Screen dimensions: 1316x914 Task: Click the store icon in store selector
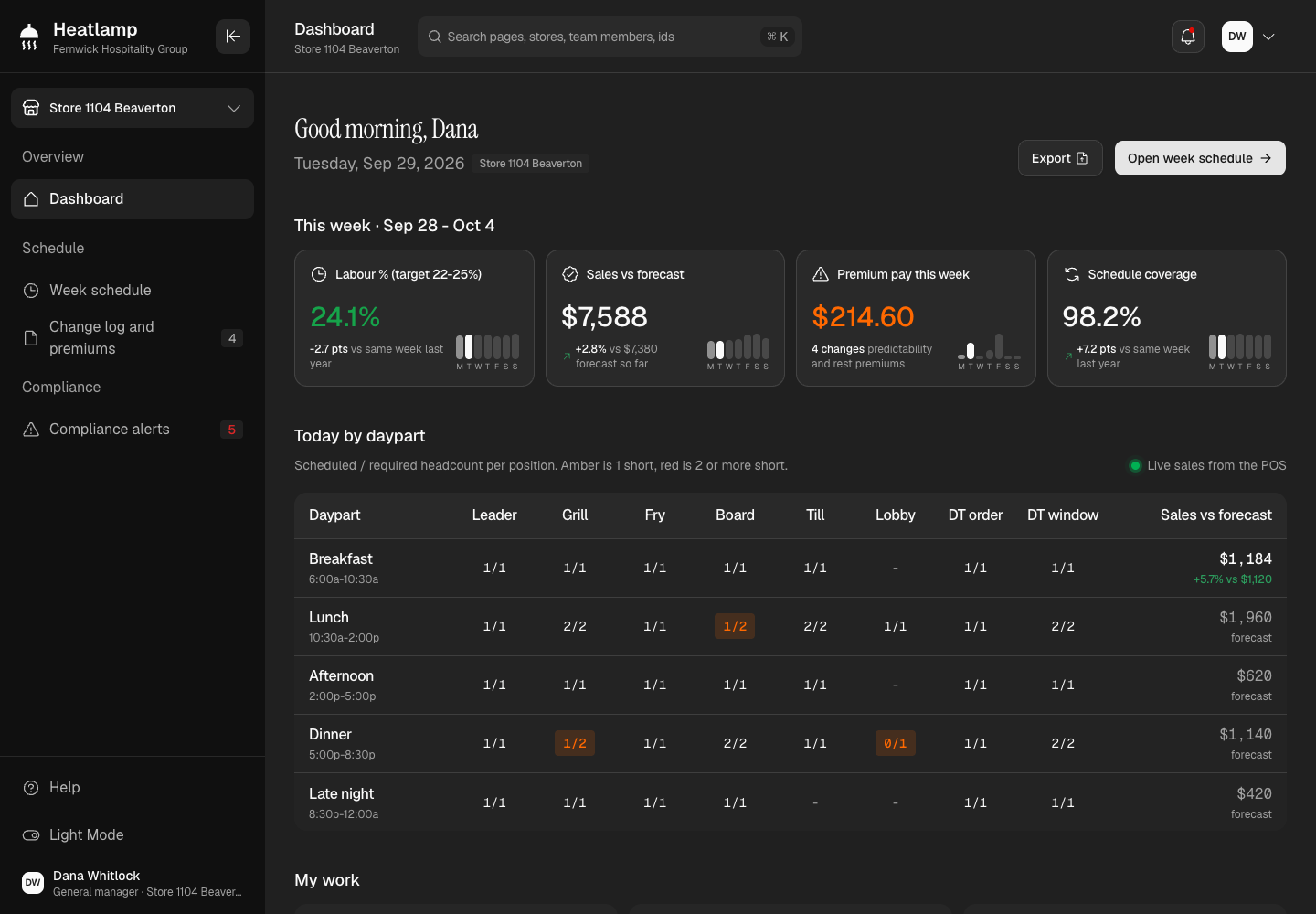coord(31,108)
